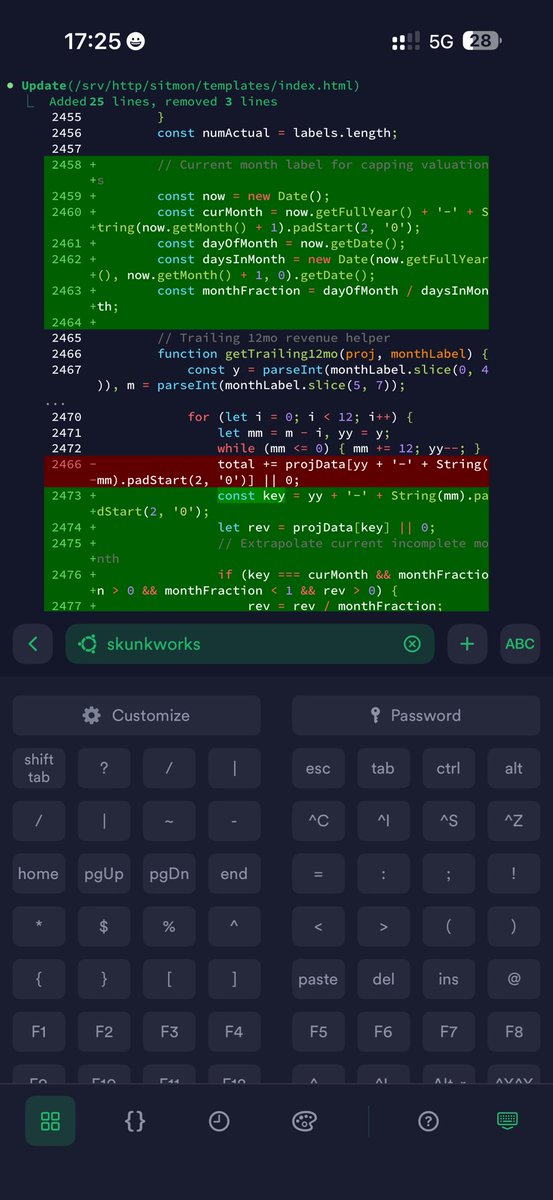Tap the pgUp key

pyautogui.click(x=104, y=874)
